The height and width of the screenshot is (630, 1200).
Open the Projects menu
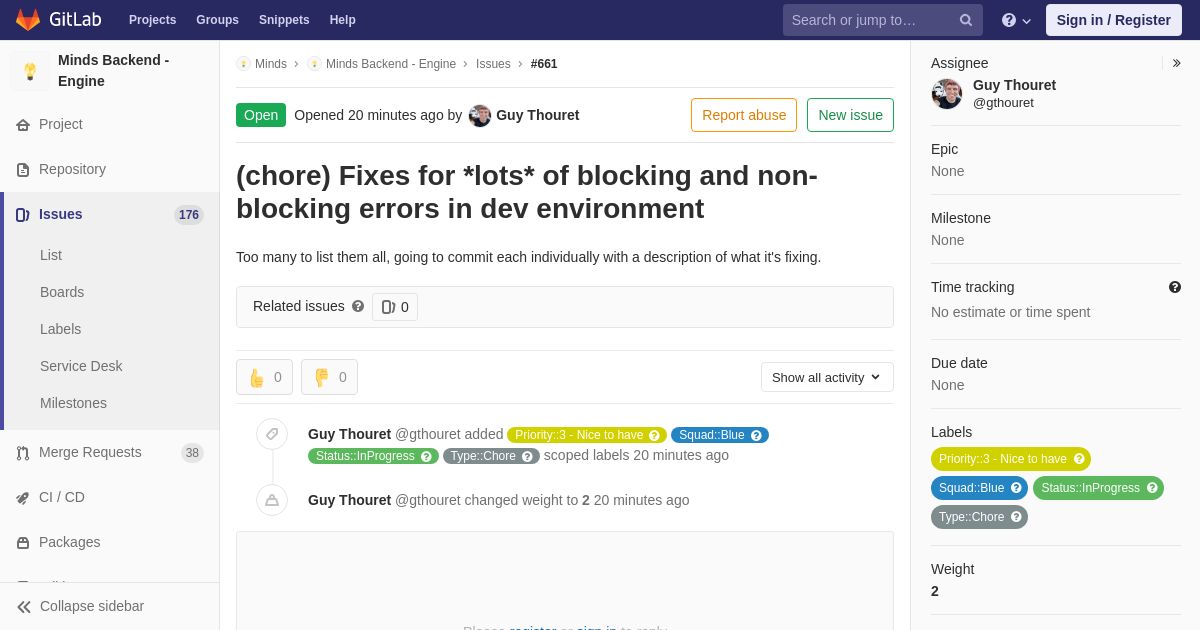point(152,20)
